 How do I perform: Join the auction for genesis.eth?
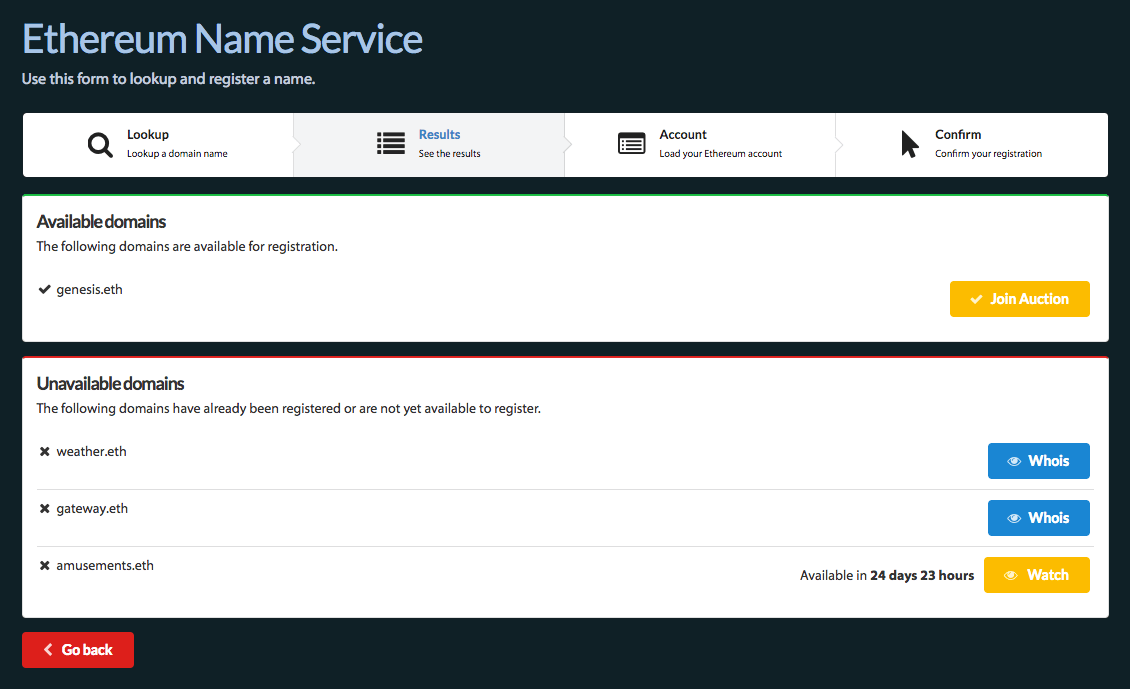click(x=1020, y=299)
